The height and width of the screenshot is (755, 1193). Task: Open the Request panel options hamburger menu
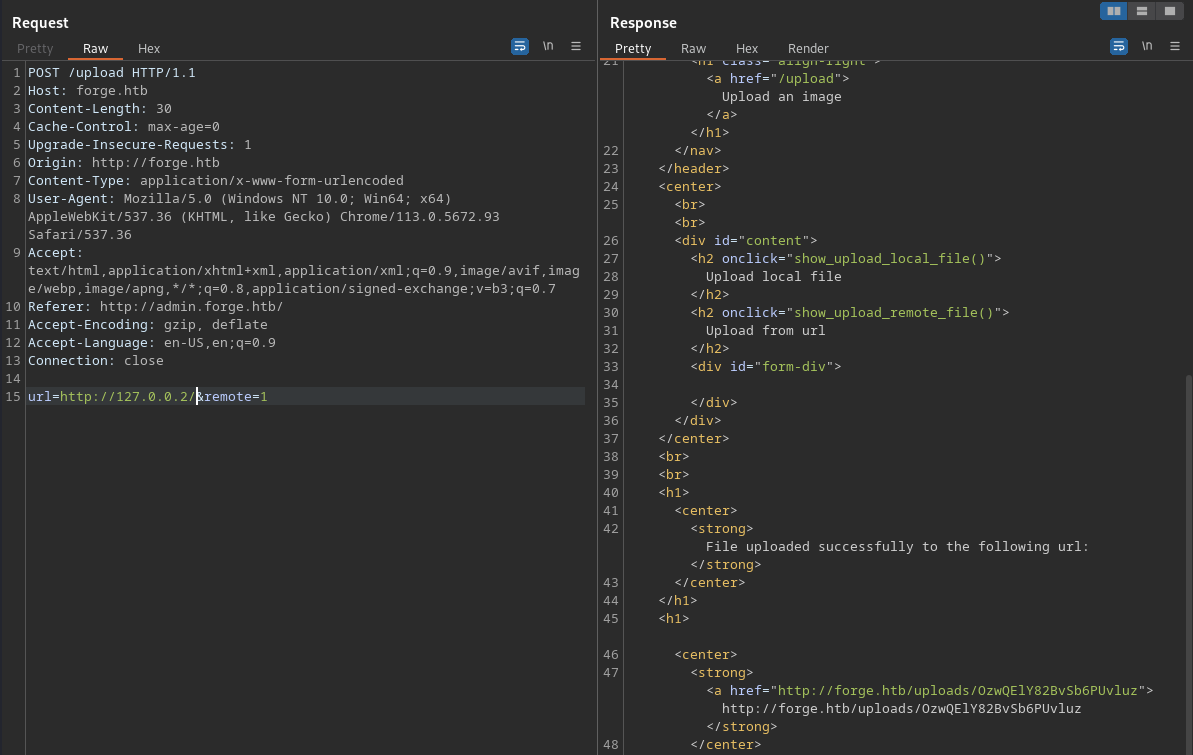[x=576, y=46]
